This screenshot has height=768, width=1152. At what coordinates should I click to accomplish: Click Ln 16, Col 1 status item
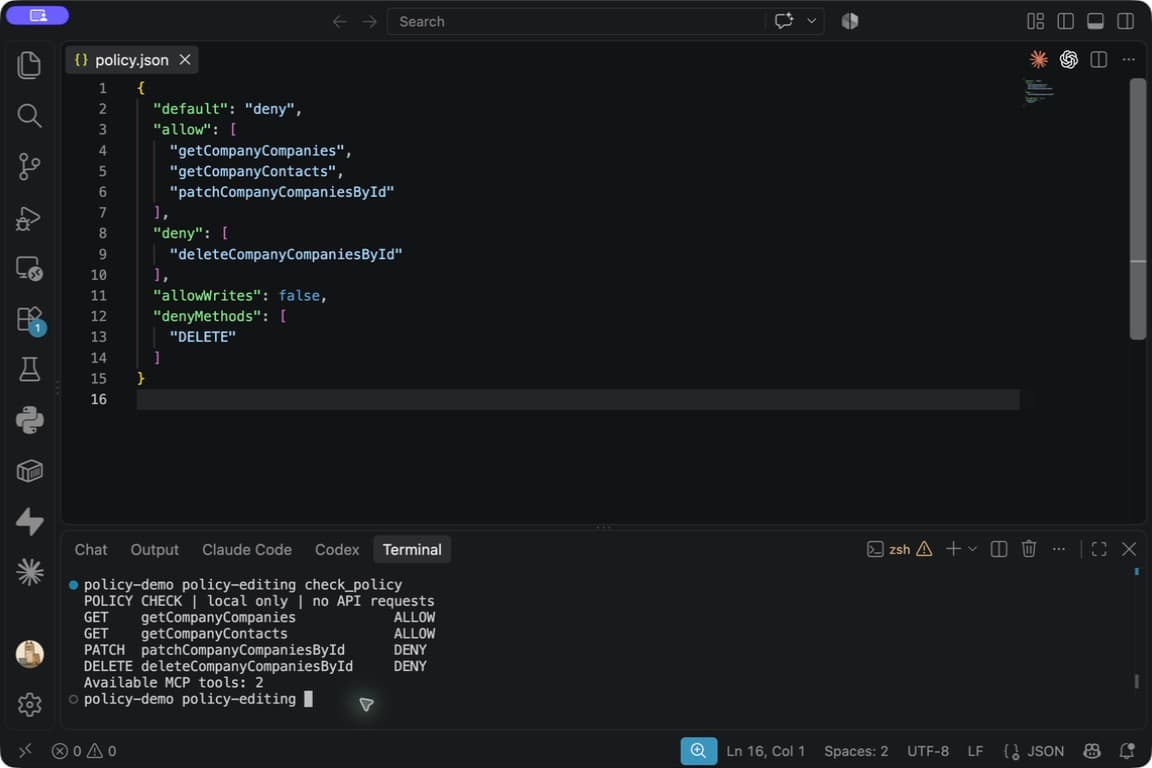[766, 751]
